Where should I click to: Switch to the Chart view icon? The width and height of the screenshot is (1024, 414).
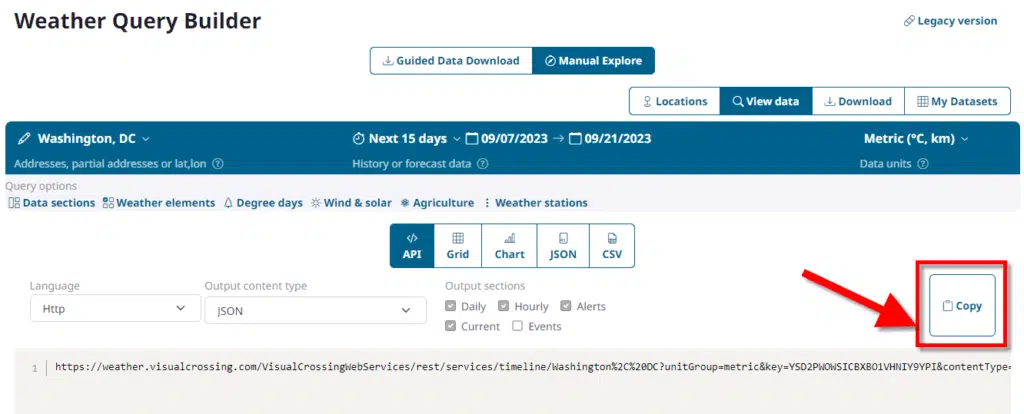click(x=509, y=245)
